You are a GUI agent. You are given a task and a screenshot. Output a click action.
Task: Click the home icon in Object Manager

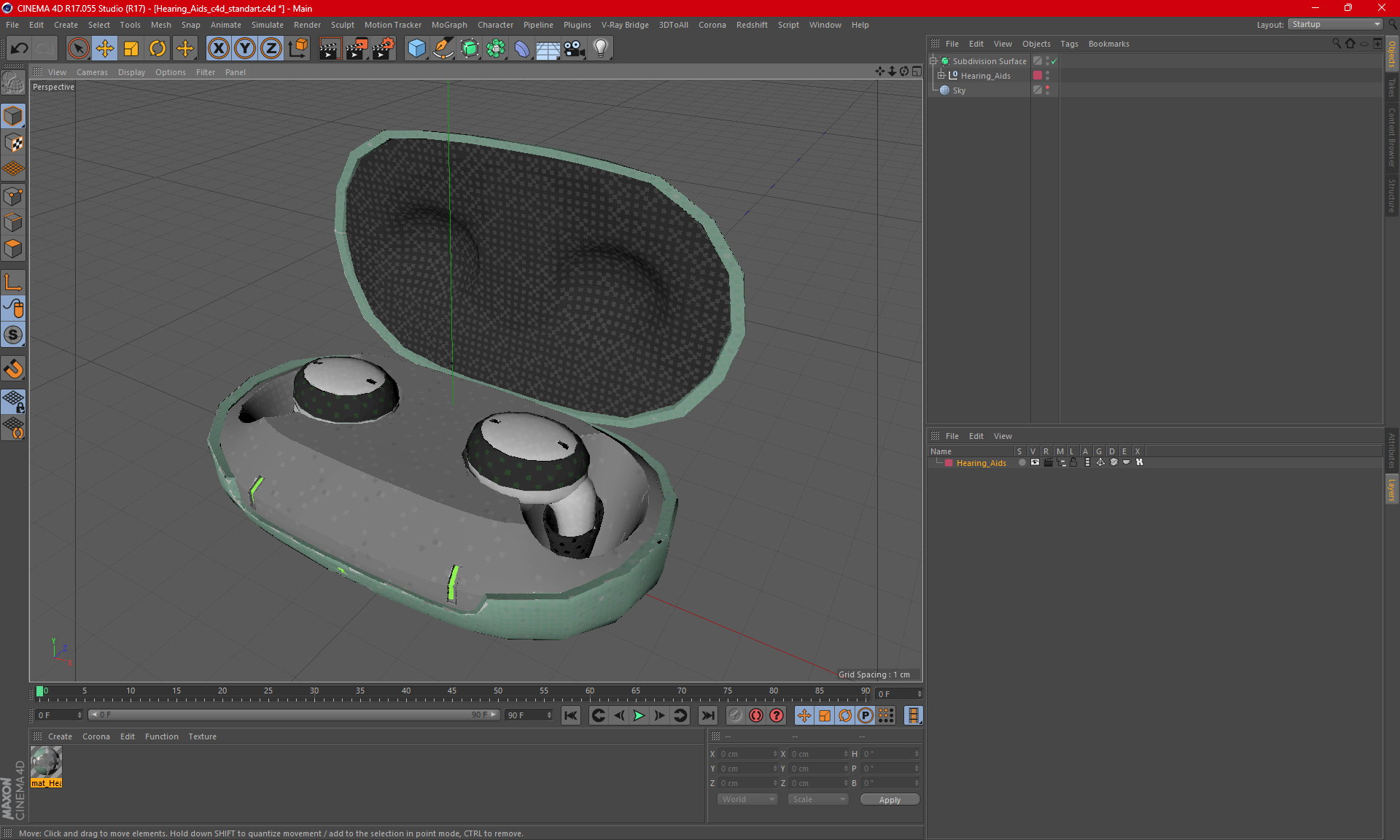click(x=1350, y=44)
